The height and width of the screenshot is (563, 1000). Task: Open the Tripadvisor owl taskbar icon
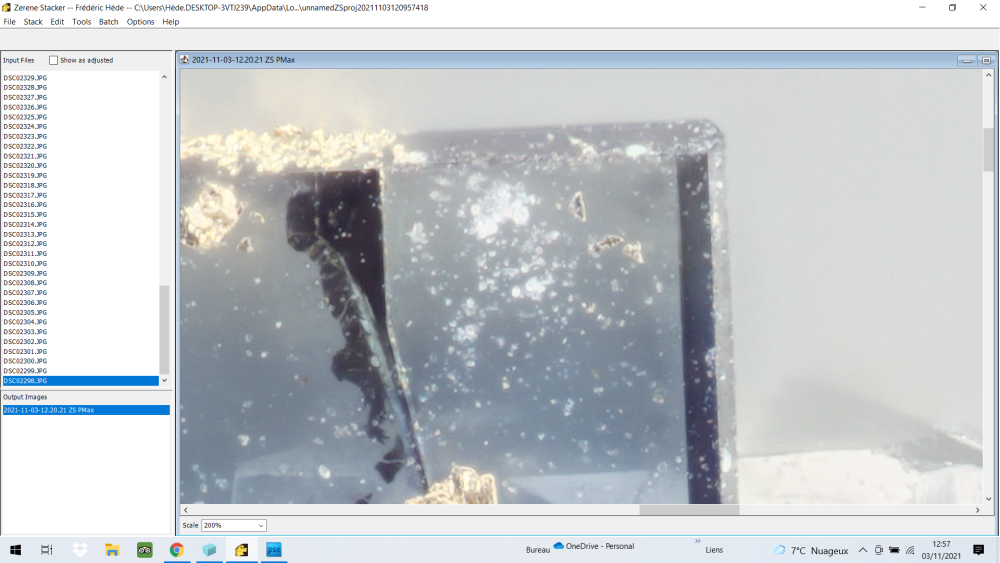(x=145, y=550)
